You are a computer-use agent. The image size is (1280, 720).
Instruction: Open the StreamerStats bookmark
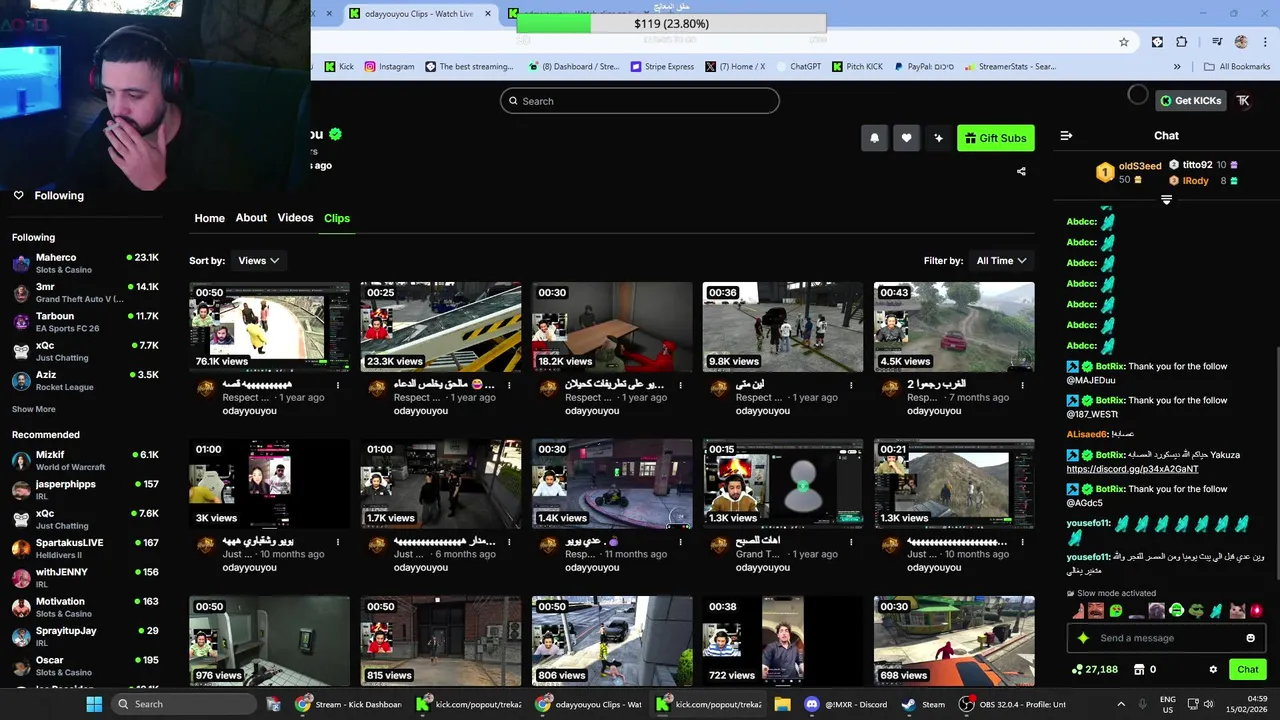(1010, 67)
